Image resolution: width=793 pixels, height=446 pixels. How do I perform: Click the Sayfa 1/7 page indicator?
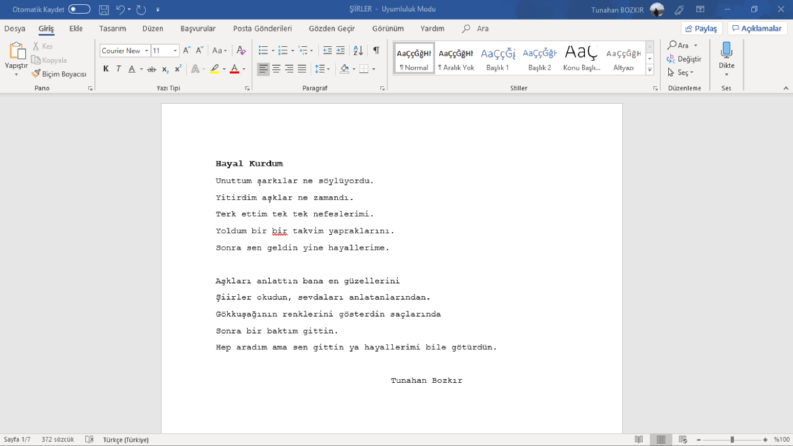(17, 439)
